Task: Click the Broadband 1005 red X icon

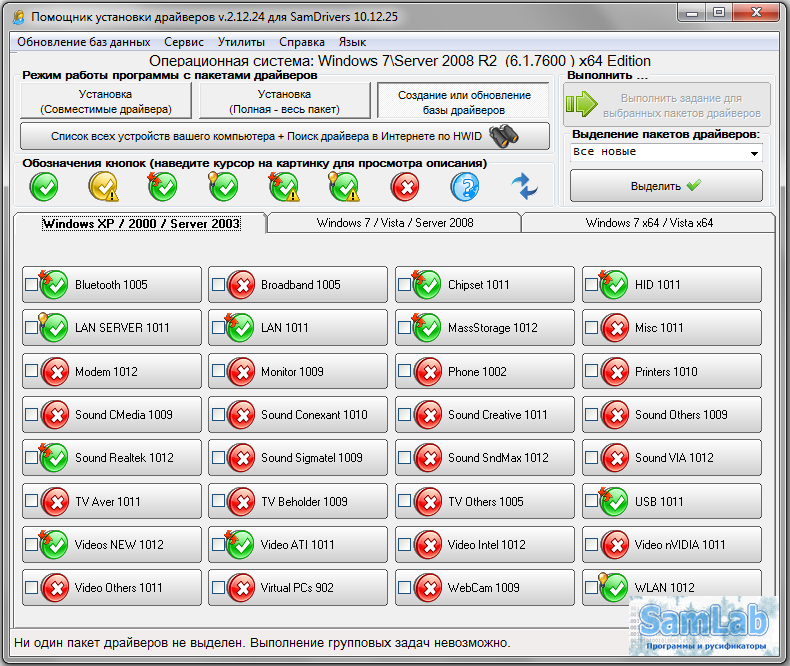Action: pyautogui.click(x=241, y=285)
